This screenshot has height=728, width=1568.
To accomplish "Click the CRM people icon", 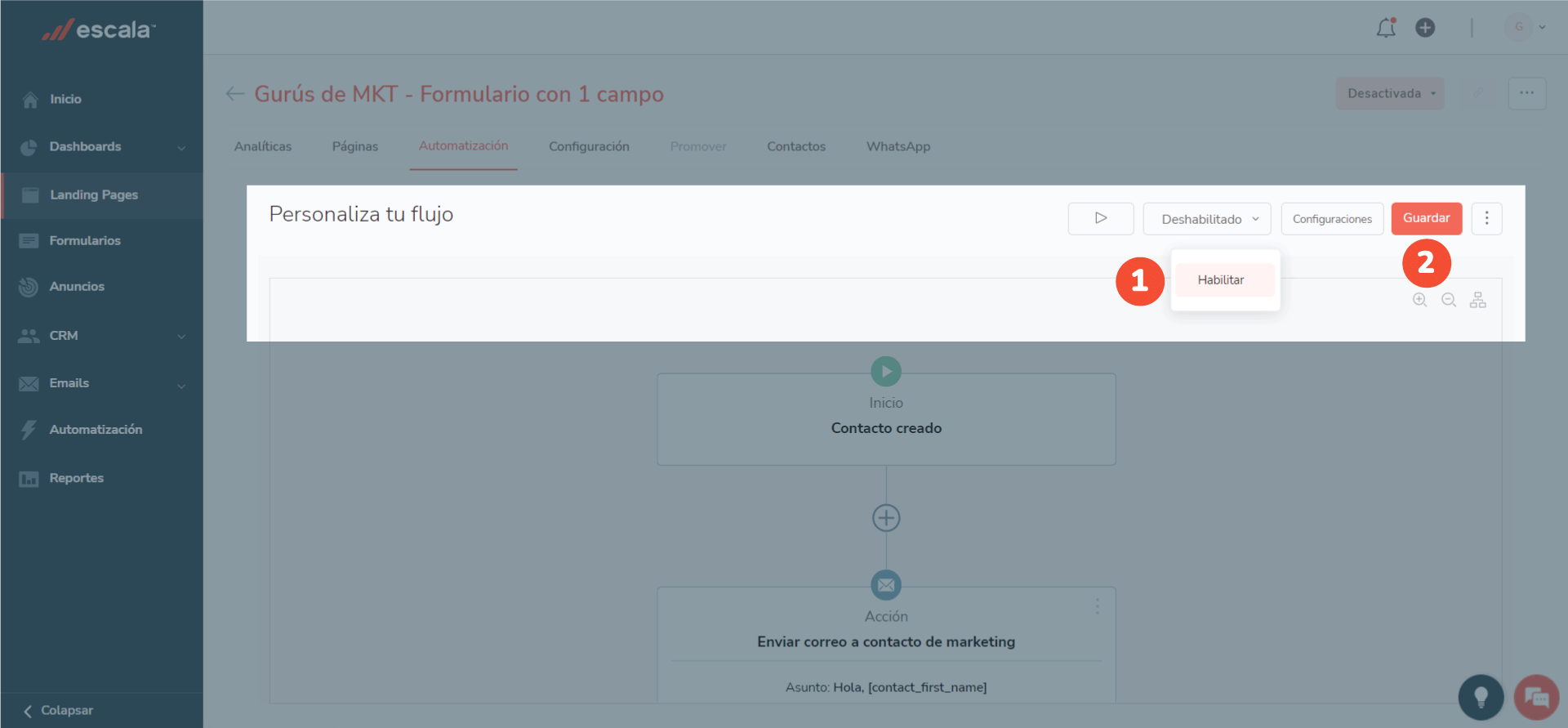I will (29, 336).
